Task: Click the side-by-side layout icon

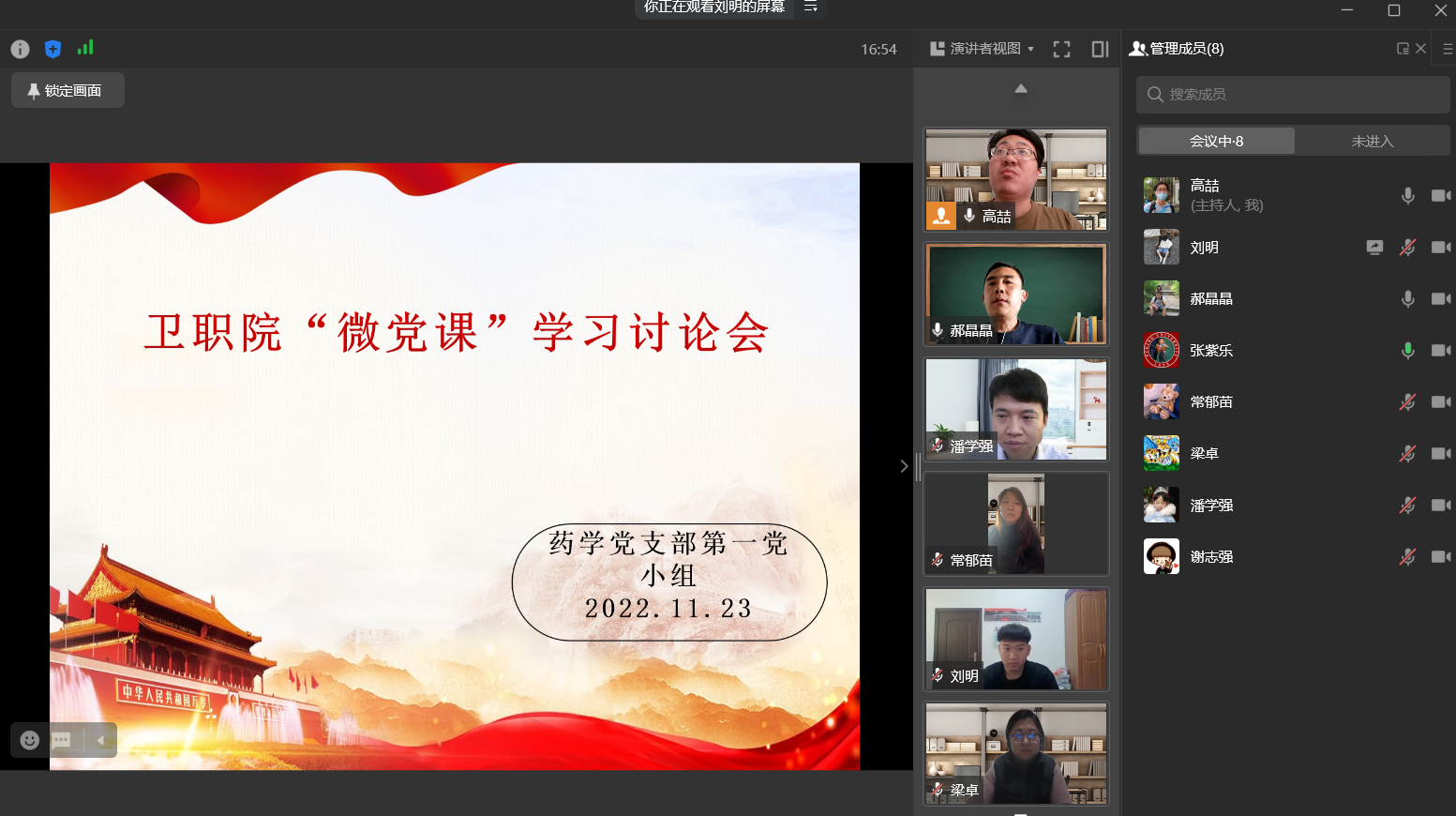Action: [x=1100, y=49]
